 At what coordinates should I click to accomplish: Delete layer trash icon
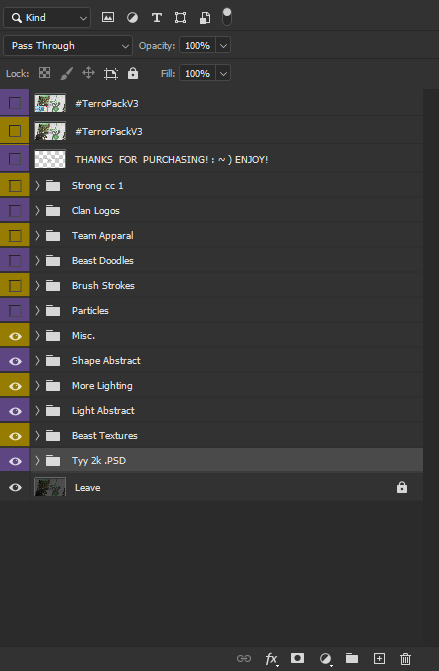tap(406, 659)
